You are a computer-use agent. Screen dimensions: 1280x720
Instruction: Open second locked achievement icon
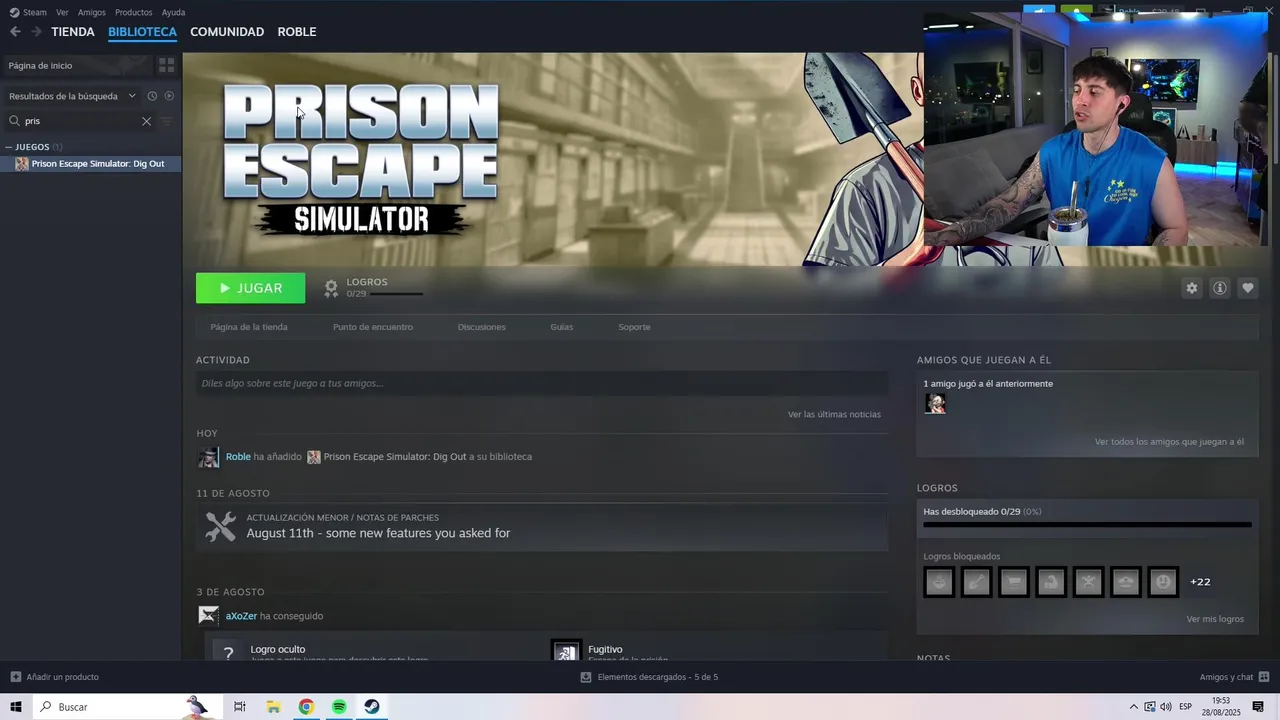(x=976, y=582)
